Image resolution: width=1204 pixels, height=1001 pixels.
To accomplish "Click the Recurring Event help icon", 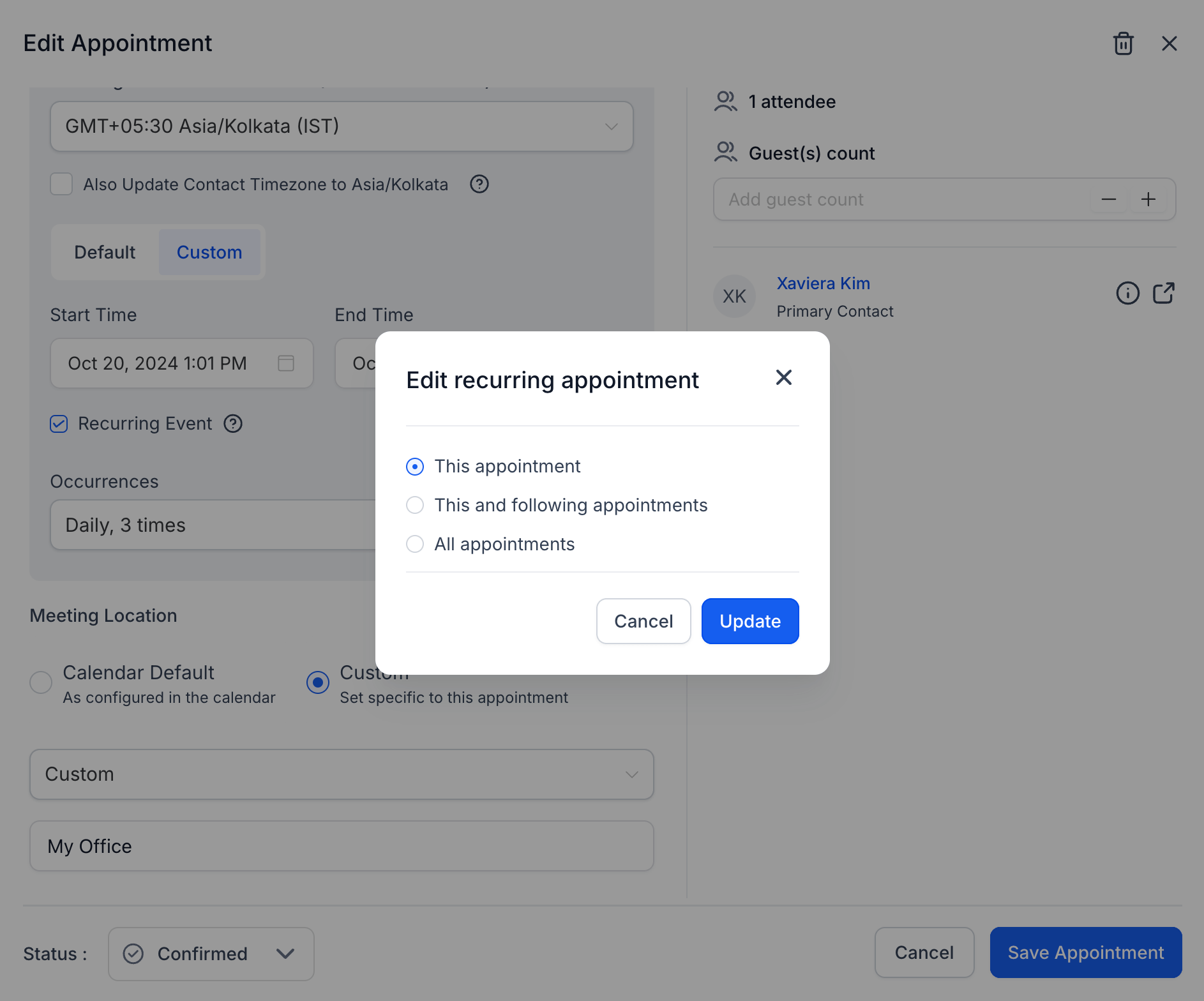I will [x=233, y=423].
